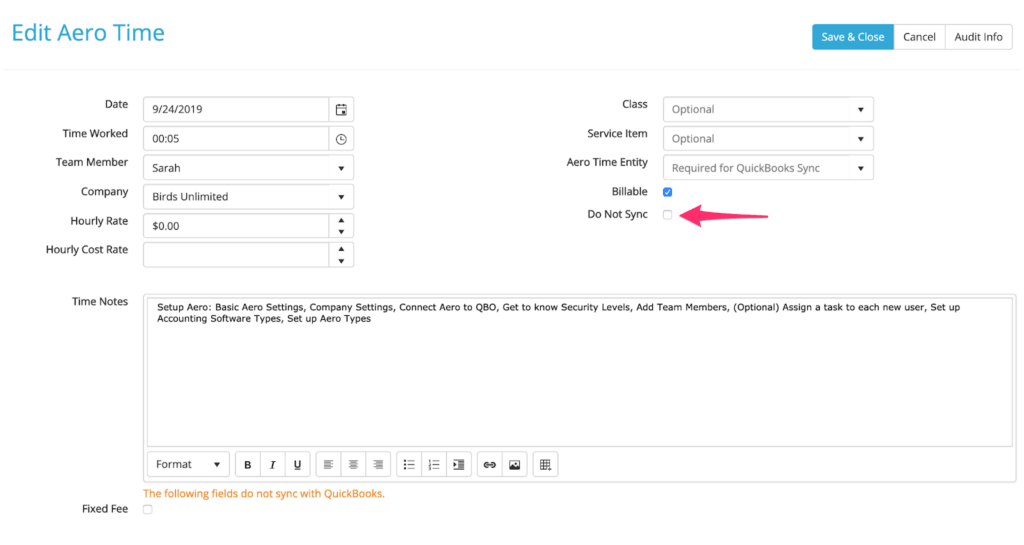Viewport: 1024px width, 545px height.
Task: Expand the Class dropdown
Action: 768,110
